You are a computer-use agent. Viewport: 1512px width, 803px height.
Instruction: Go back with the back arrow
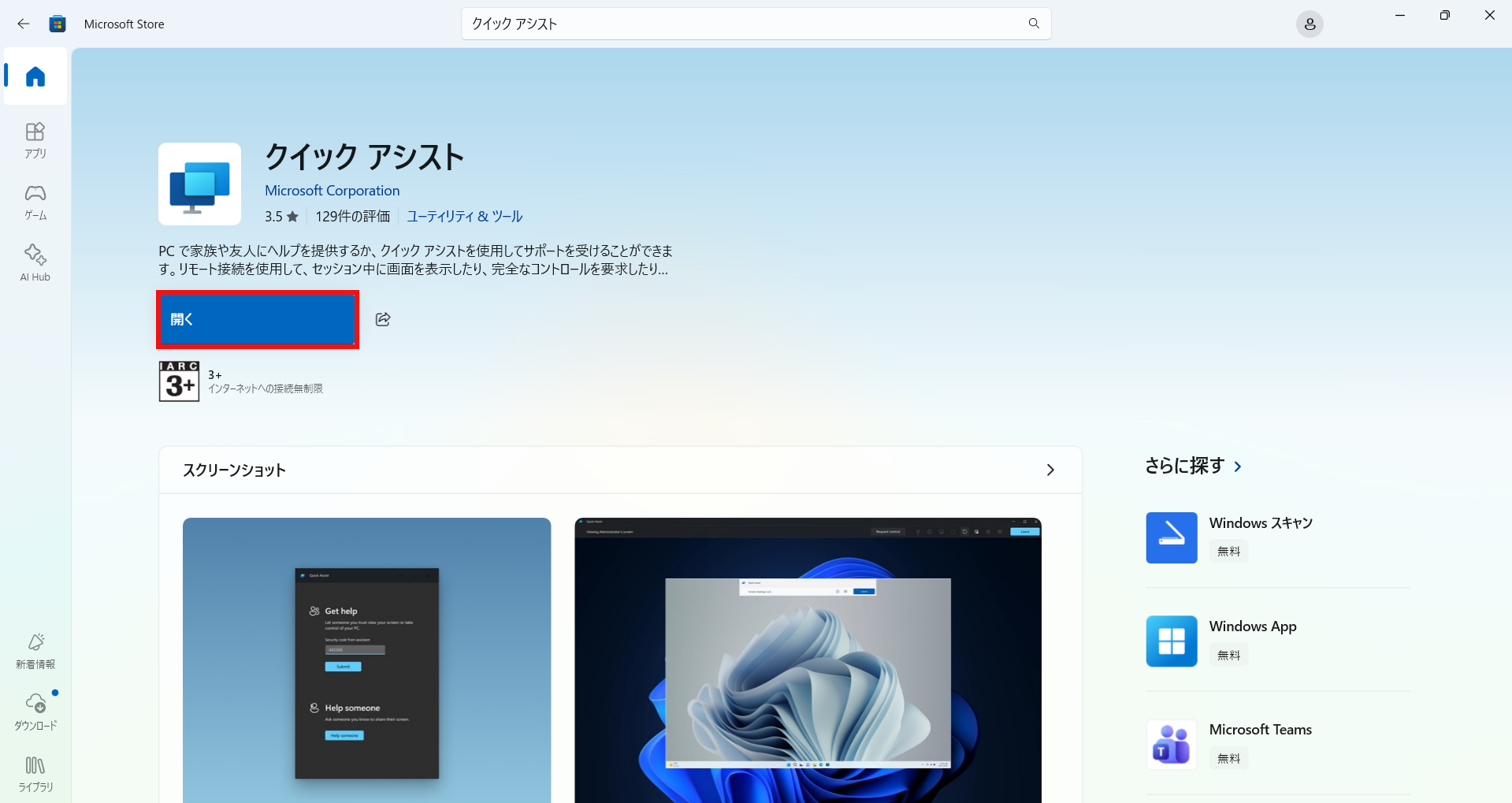pyautogui.click(x=24, y=24)
